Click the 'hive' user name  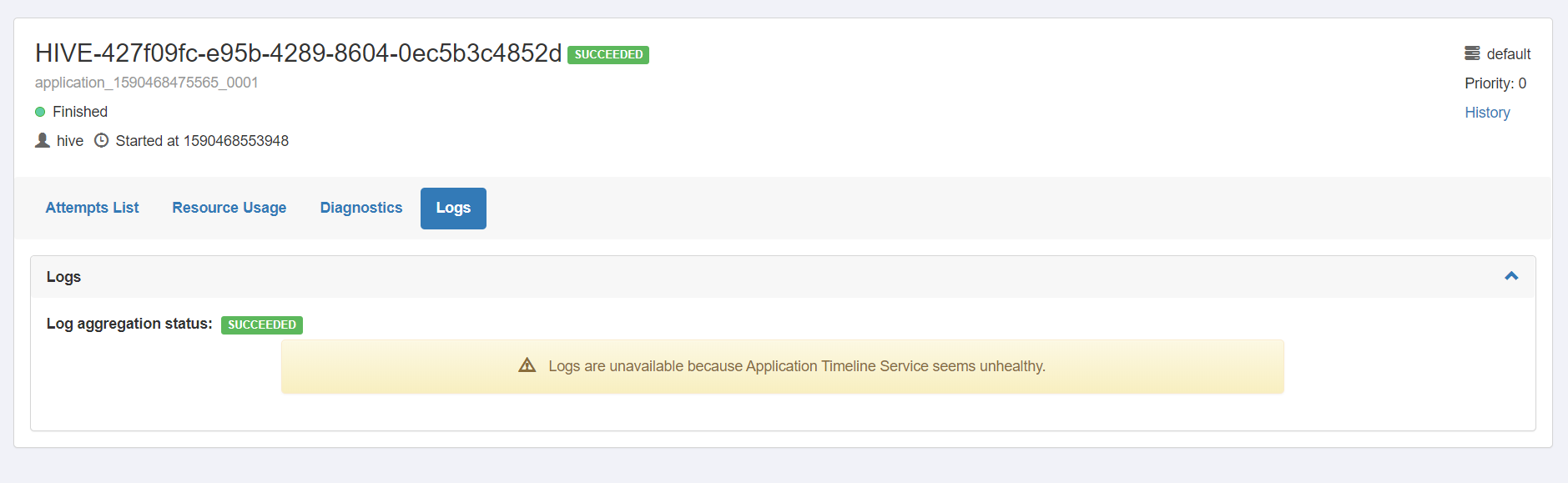click(x=70, y=141)
